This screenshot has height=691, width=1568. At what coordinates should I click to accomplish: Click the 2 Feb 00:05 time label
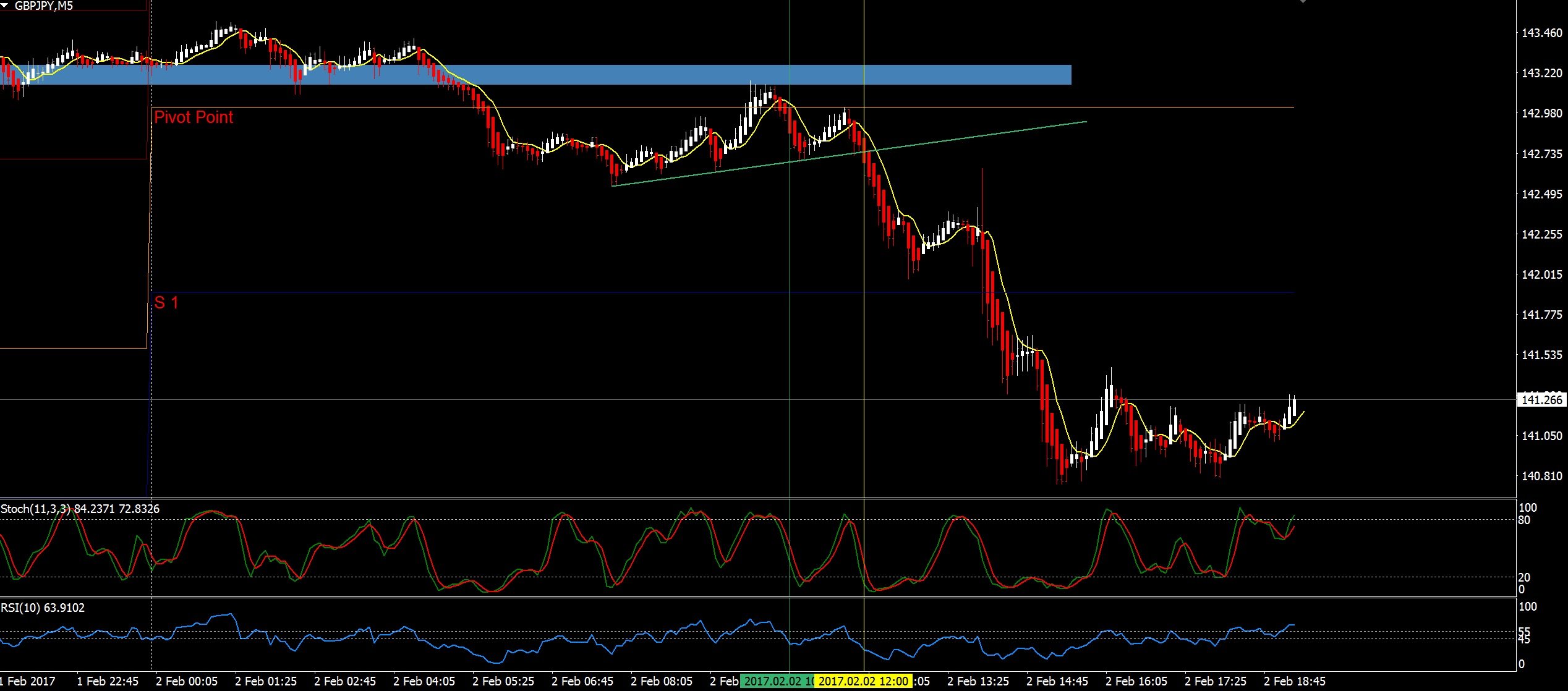[x=187, y=682]
